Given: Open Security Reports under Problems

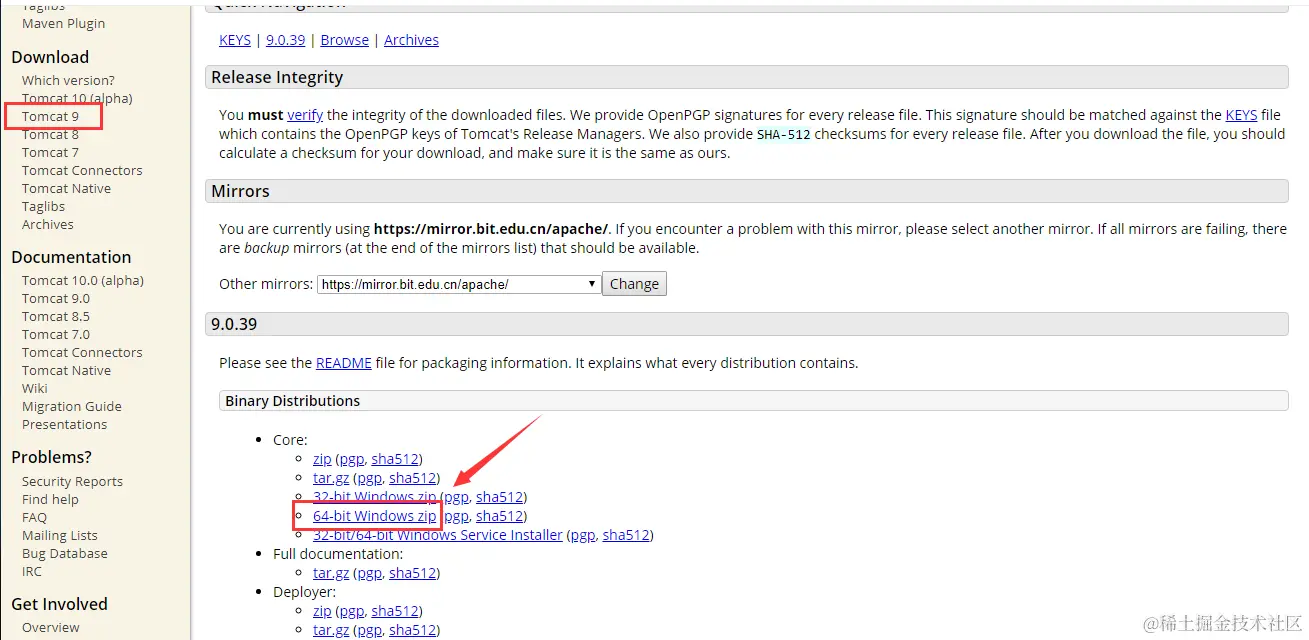Looking at the screenshot, I should [x=72, y=481].
